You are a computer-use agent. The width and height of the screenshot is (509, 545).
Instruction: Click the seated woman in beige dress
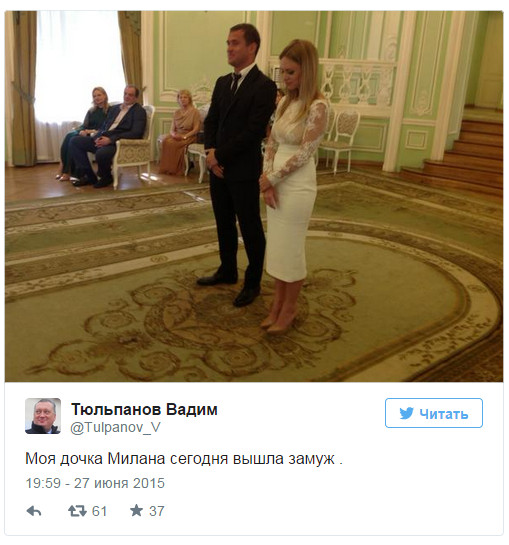click(180, 132)
